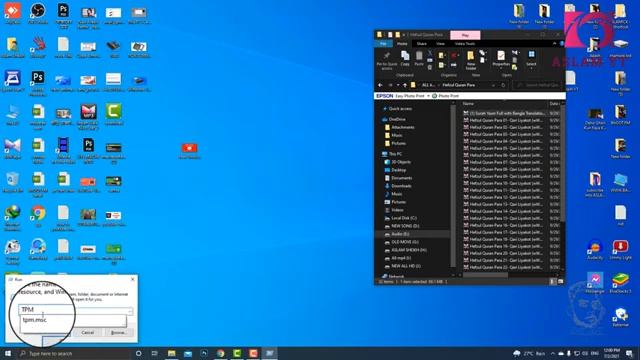Show hidden system tray icons chevron
Viewport: 640px width, 360px height.
coord(553,353)
